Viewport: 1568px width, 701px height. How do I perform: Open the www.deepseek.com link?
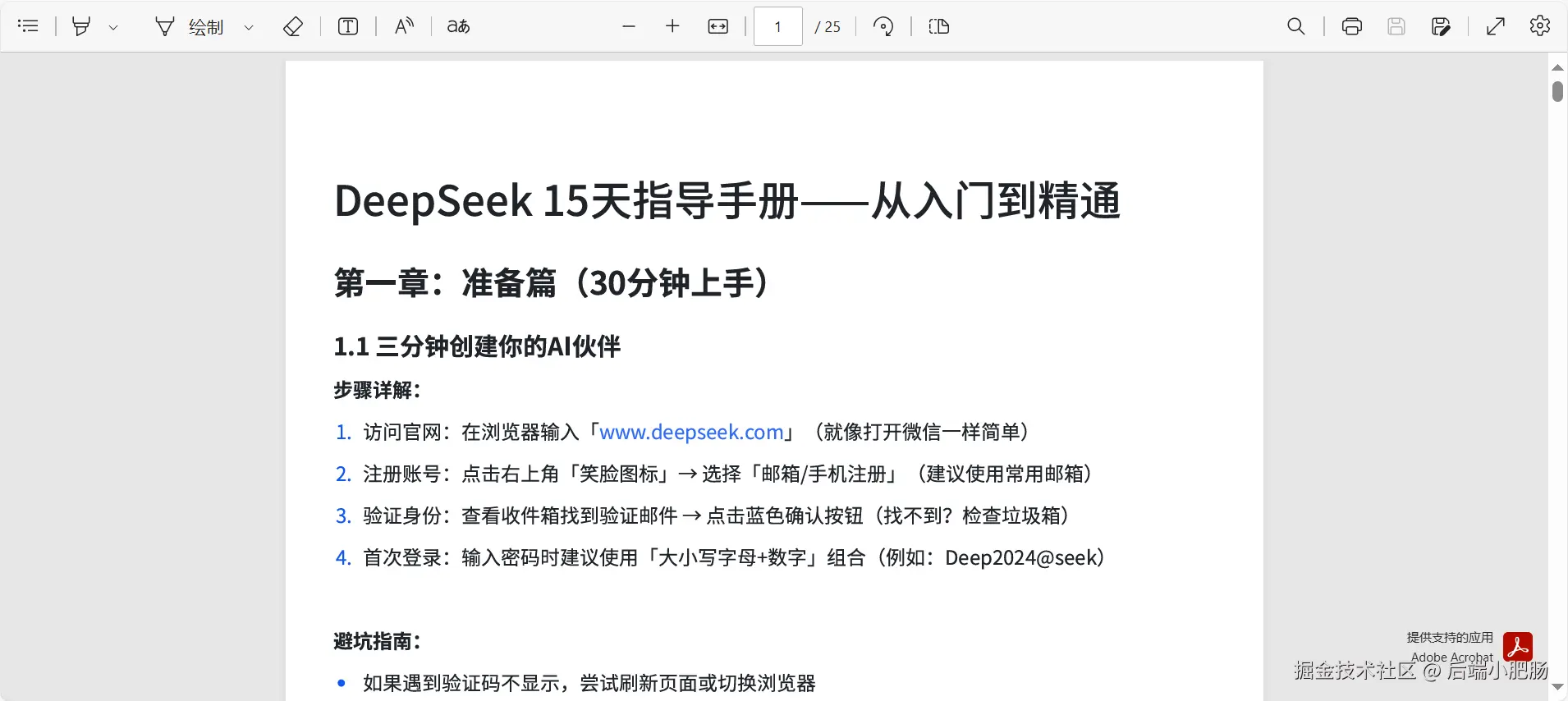click(691, 432)
